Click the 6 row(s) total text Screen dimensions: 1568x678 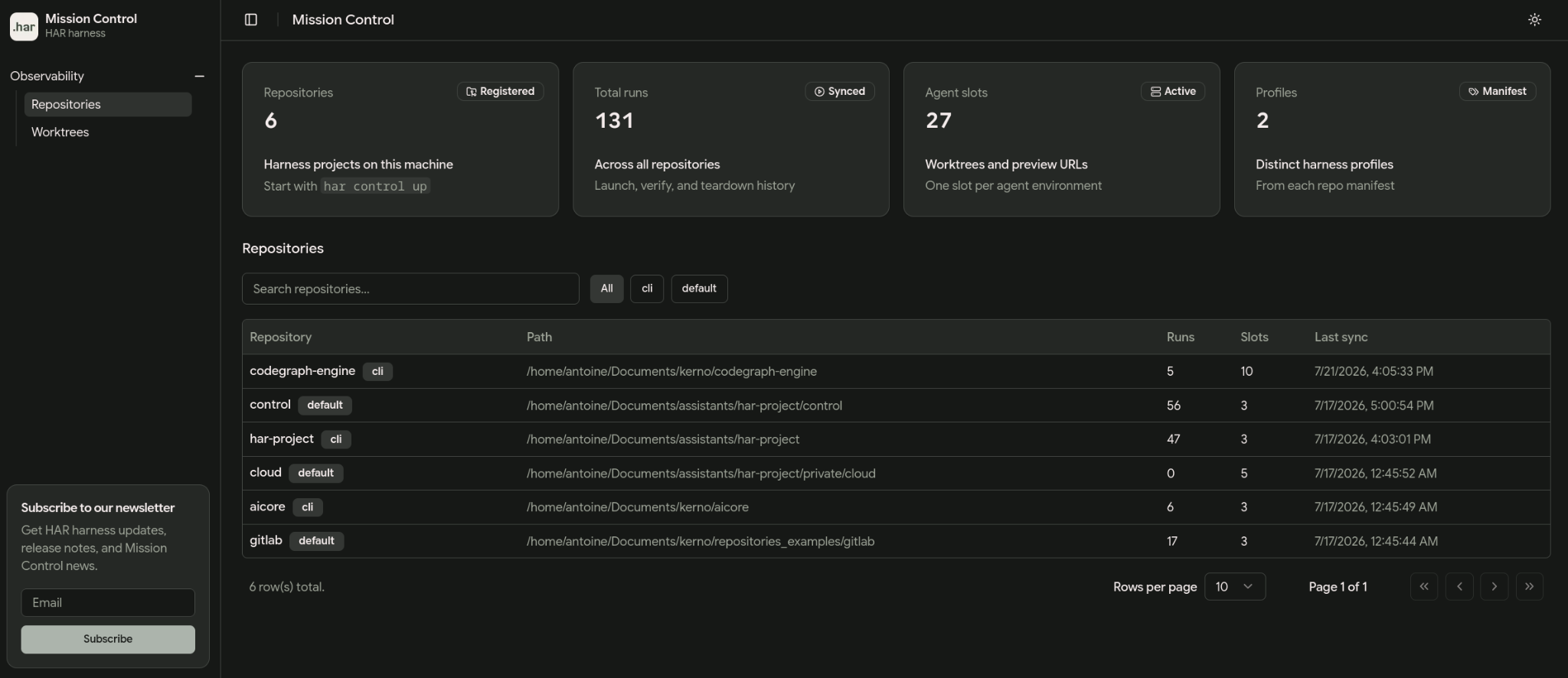tap(287, 587)
